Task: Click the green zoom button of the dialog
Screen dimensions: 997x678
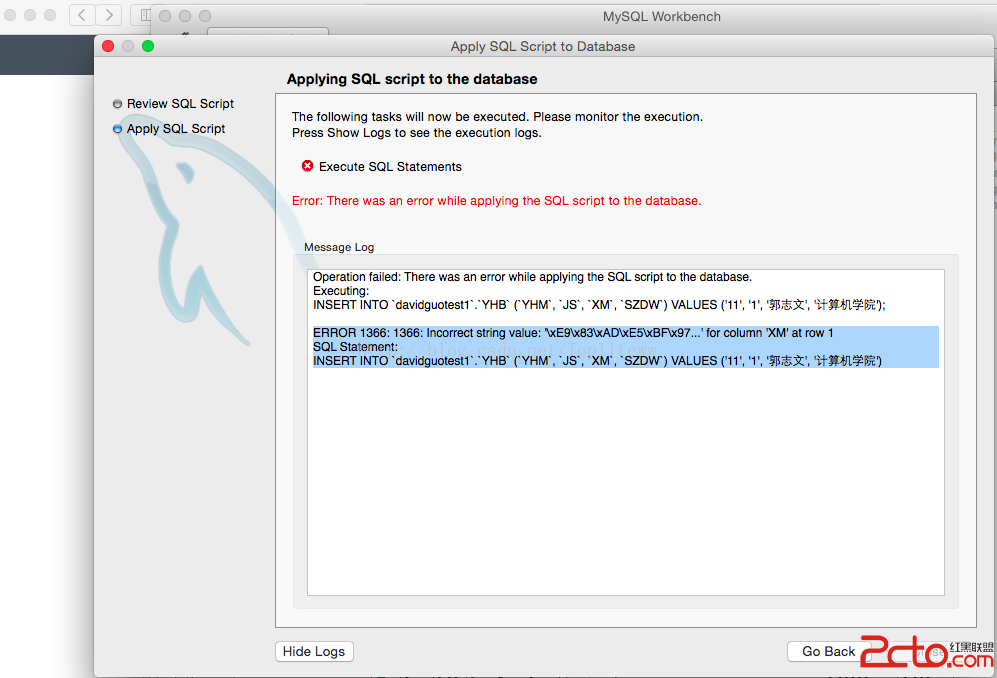Action: click(x=148, y=46)
